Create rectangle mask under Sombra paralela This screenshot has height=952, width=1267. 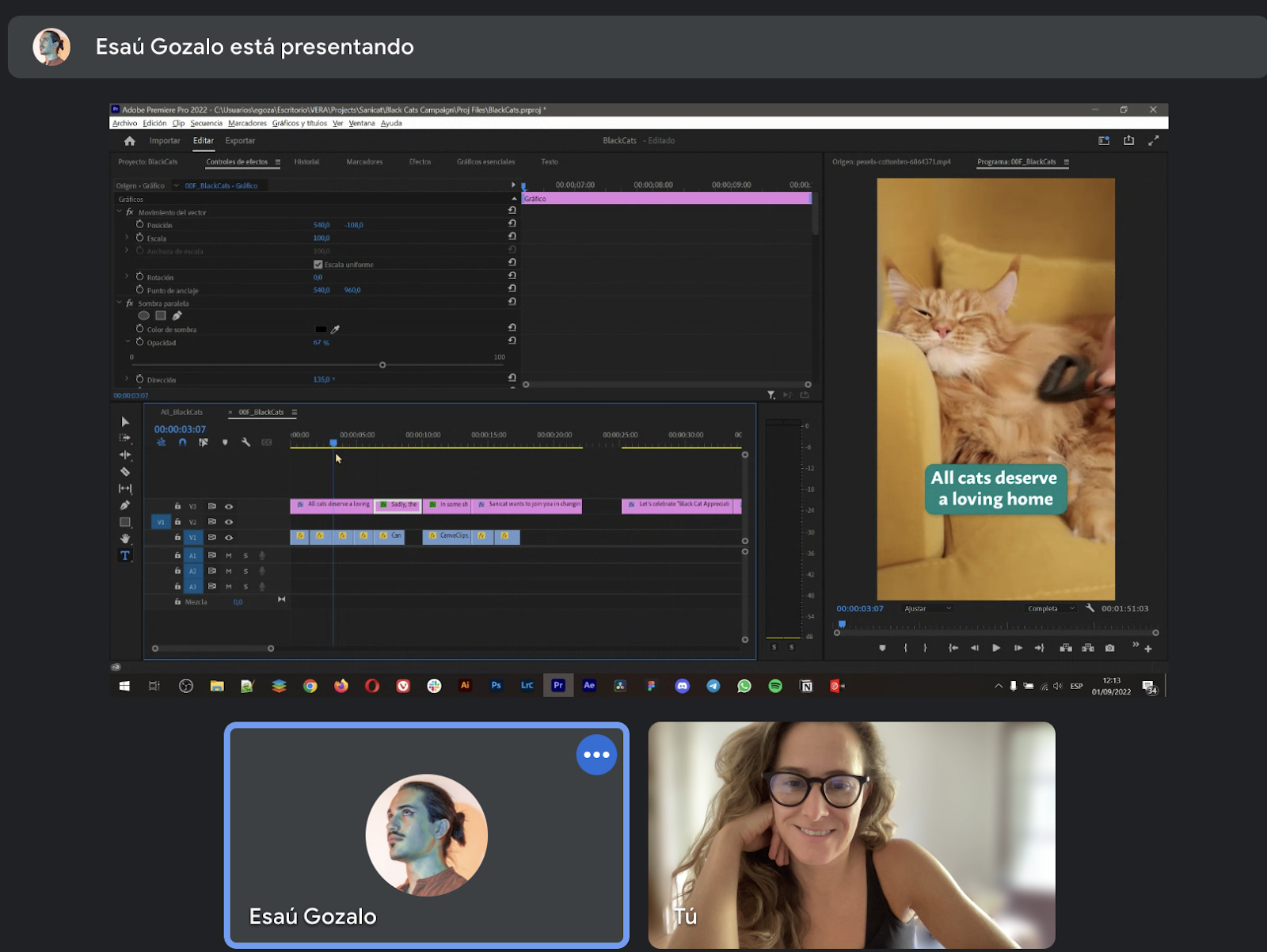tap(161, 316)
